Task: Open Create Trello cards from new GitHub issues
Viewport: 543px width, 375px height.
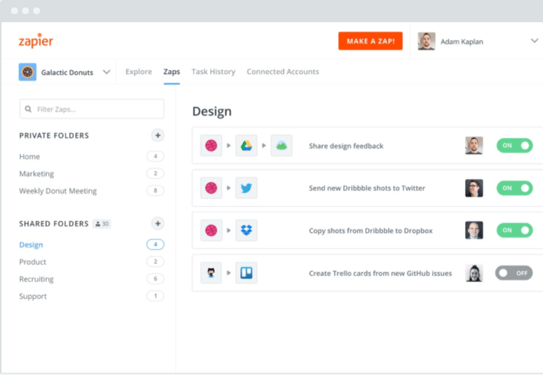Action: coord(380,273)
